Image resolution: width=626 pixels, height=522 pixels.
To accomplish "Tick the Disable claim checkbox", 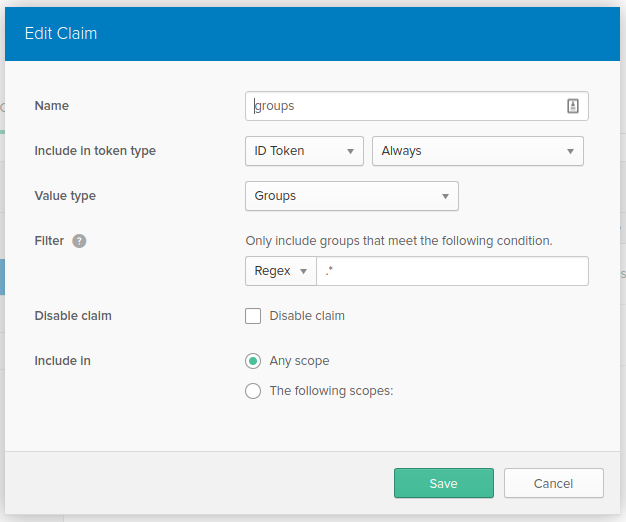I will click(x=253, y=316).
